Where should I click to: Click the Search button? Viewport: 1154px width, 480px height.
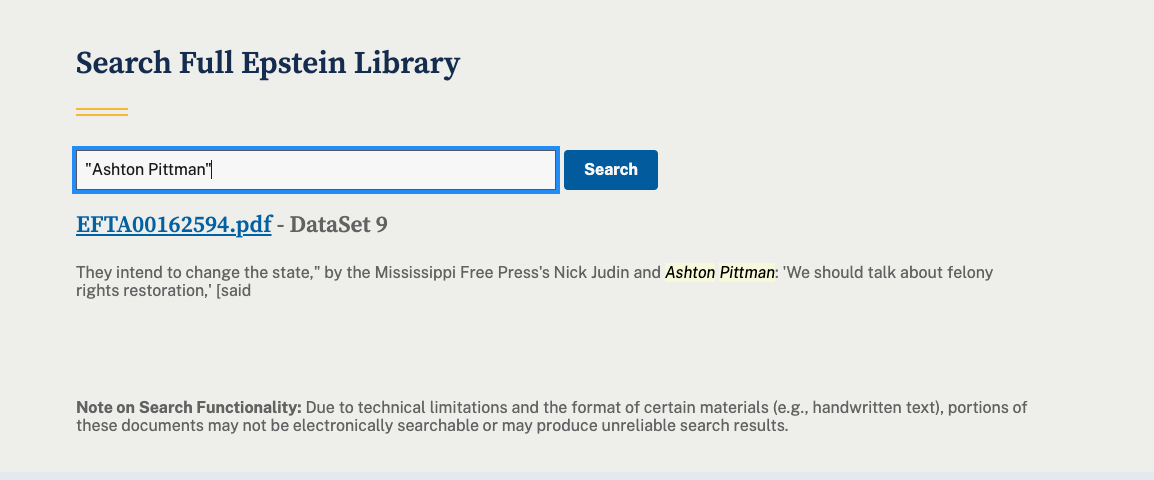[610, 170]
